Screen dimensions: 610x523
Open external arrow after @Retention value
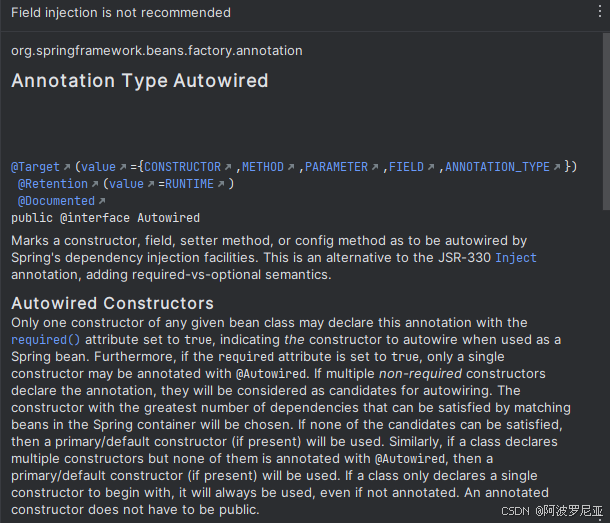click(151, 184)
